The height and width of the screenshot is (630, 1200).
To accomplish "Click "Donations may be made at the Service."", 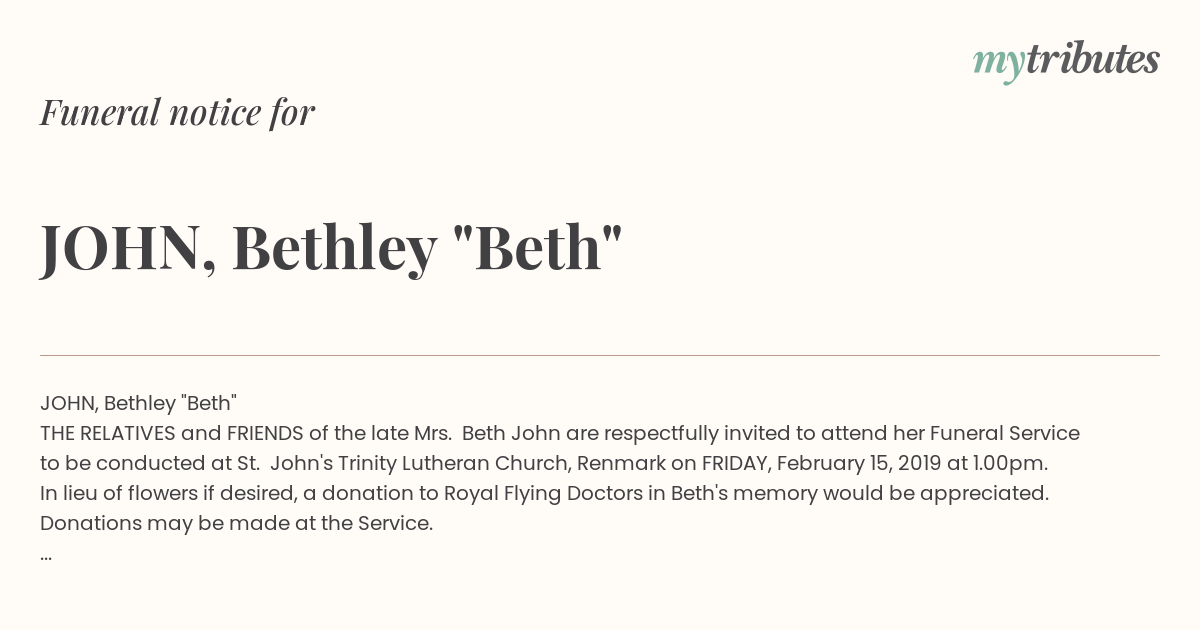I will pos(237,523).
